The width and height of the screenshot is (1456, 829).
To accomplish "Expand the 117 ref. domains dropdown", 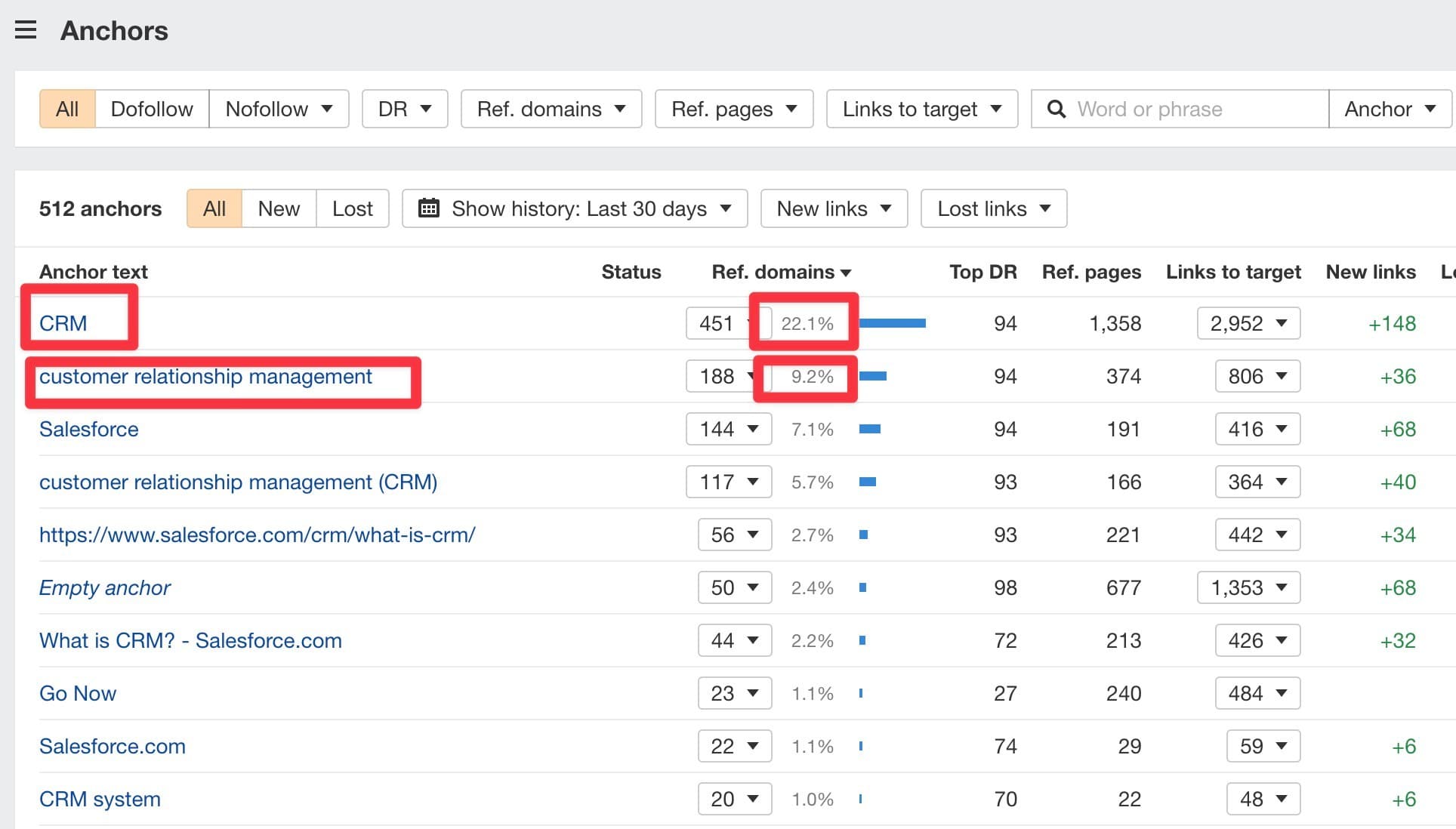I will [729, 482].
